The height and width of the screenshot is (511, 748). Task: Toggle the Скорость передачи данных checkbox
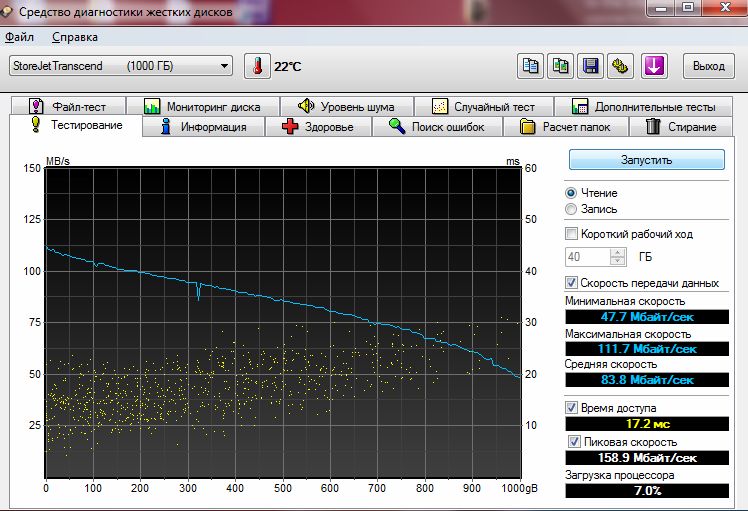pyautogui.click(x=572, y=283)
